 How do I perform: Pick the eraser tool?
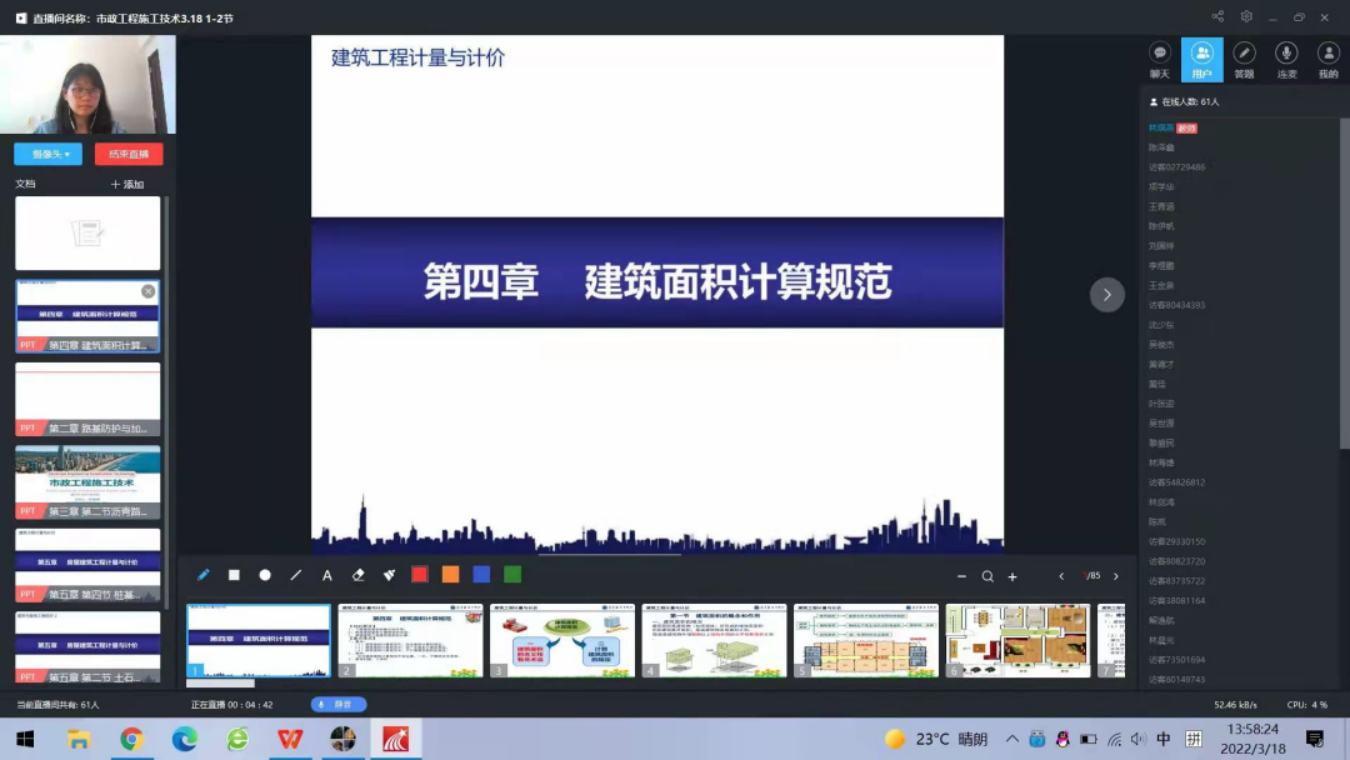pyautogui.click(x=358, y=575)
